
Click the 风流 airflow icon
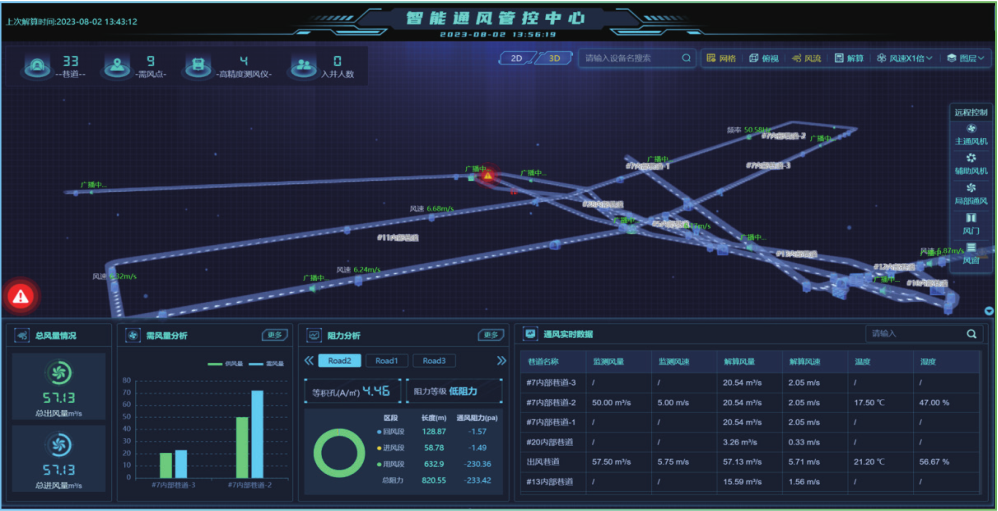(x=807, y=59)
